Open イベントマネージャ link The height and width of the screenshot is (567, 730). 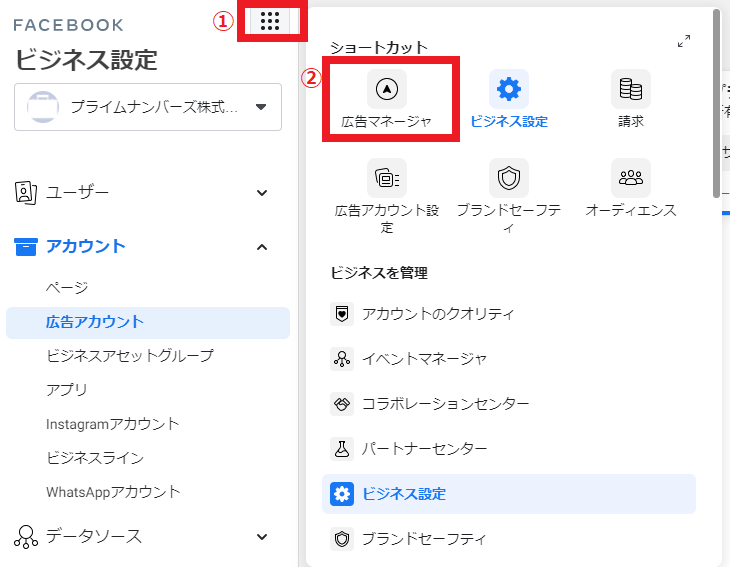[425, 359]
